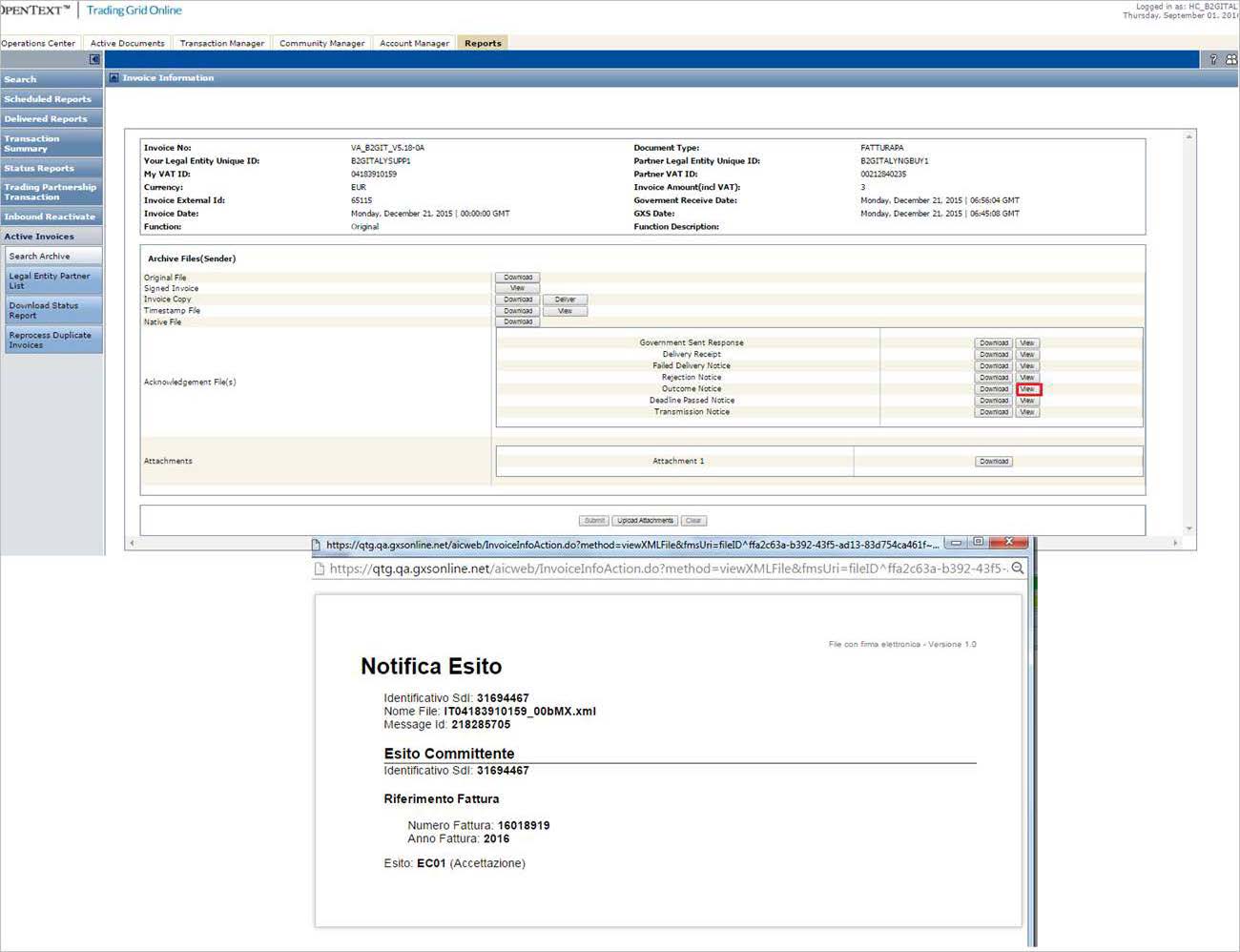This screenshot has width=1240, height=952.
Task: Click left arrow of horizontal scrollbar
Action: [132, 543]
